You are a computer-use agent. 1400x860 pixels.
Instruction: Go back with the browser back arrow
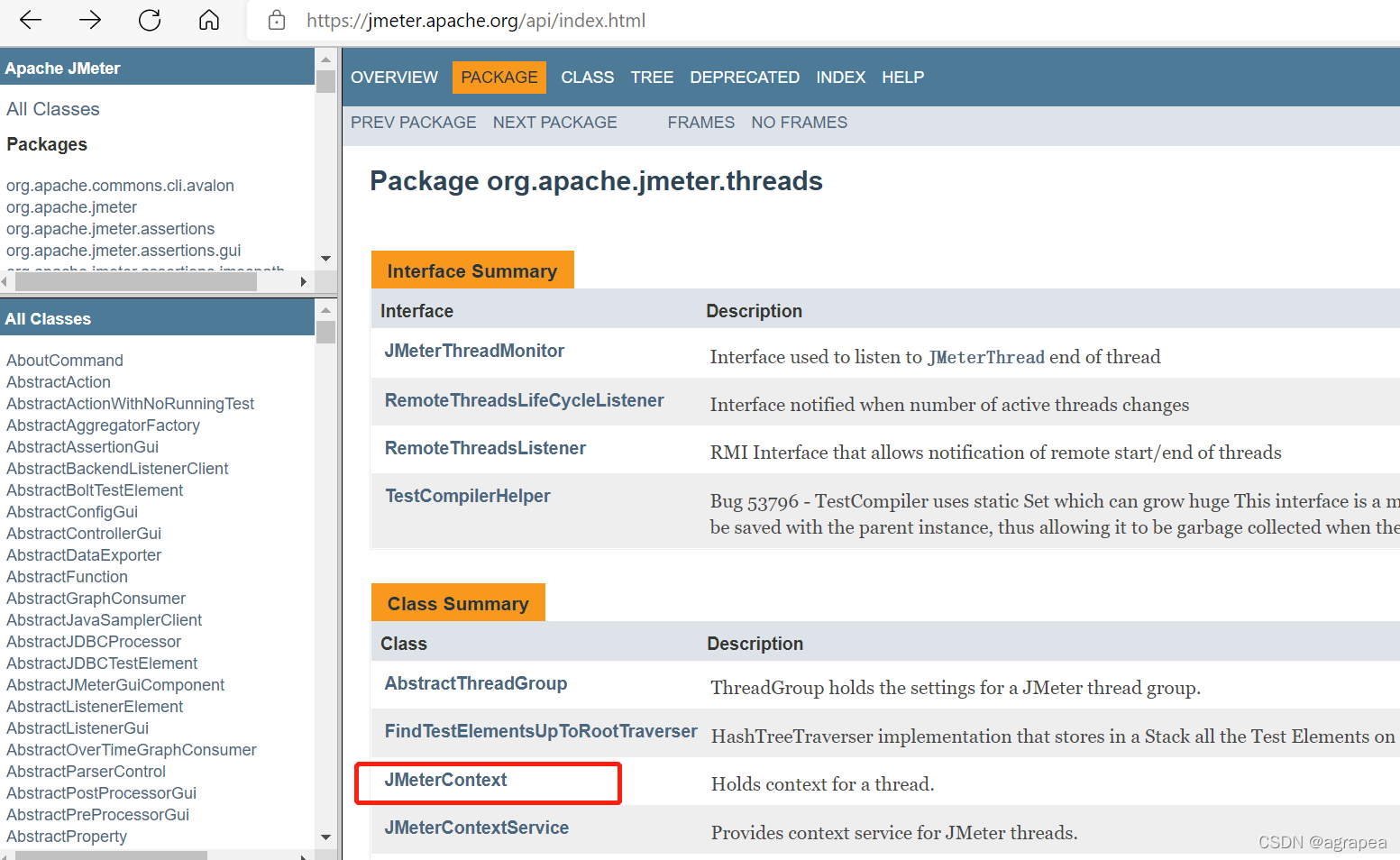(x=31, y=20)
